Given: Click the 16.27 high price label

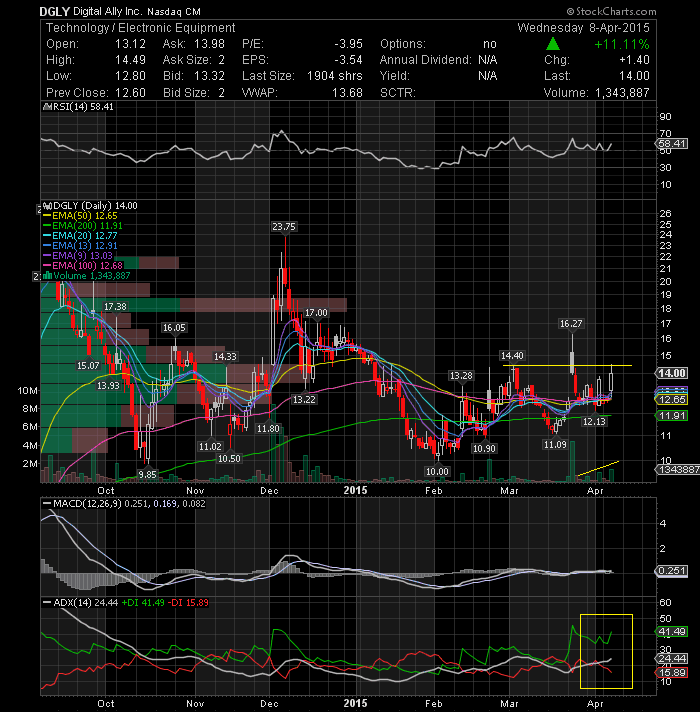Looking at the screenshot, I should tap(571, 324).
